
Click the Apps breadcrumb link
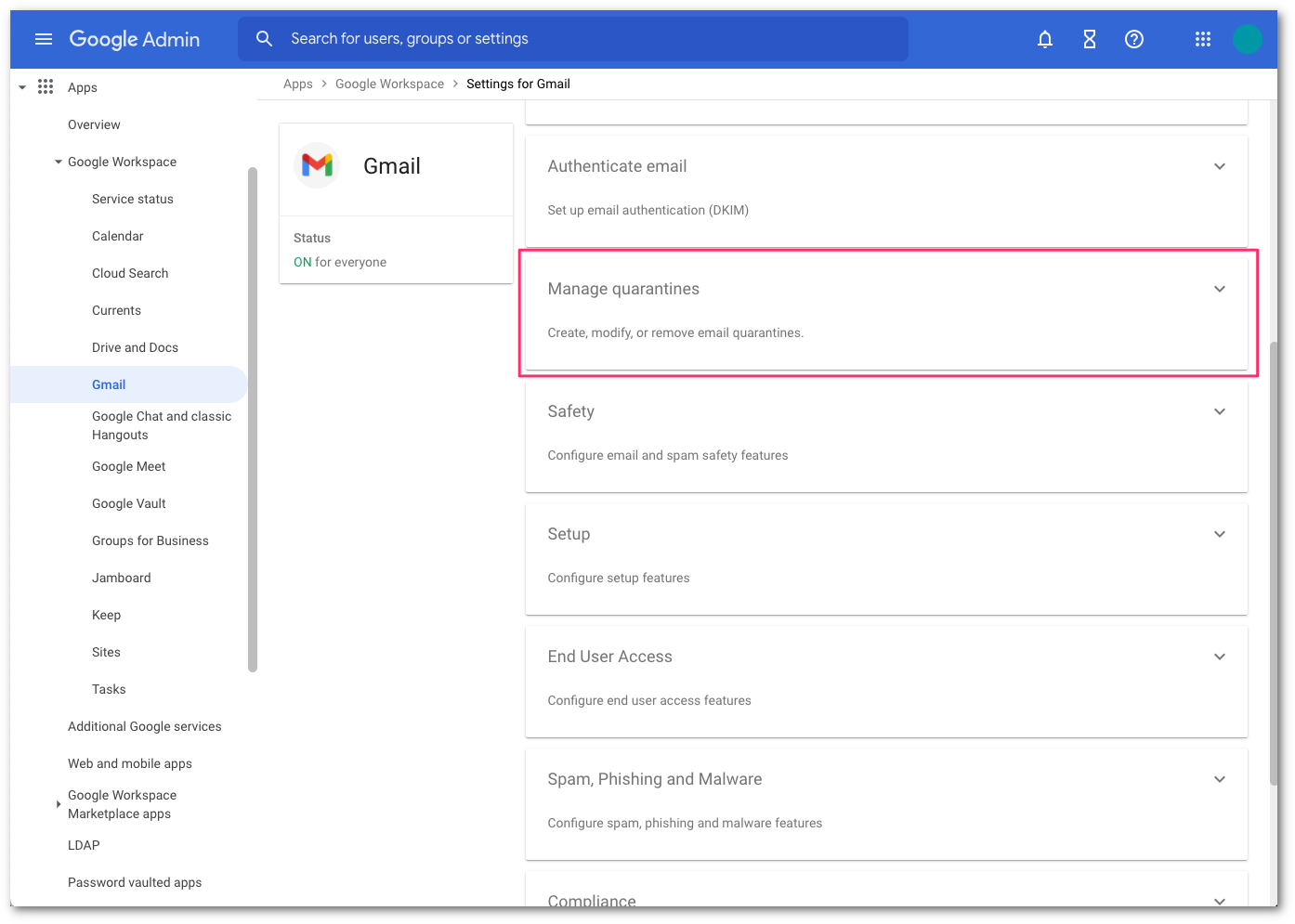click(x=298, y=84)
